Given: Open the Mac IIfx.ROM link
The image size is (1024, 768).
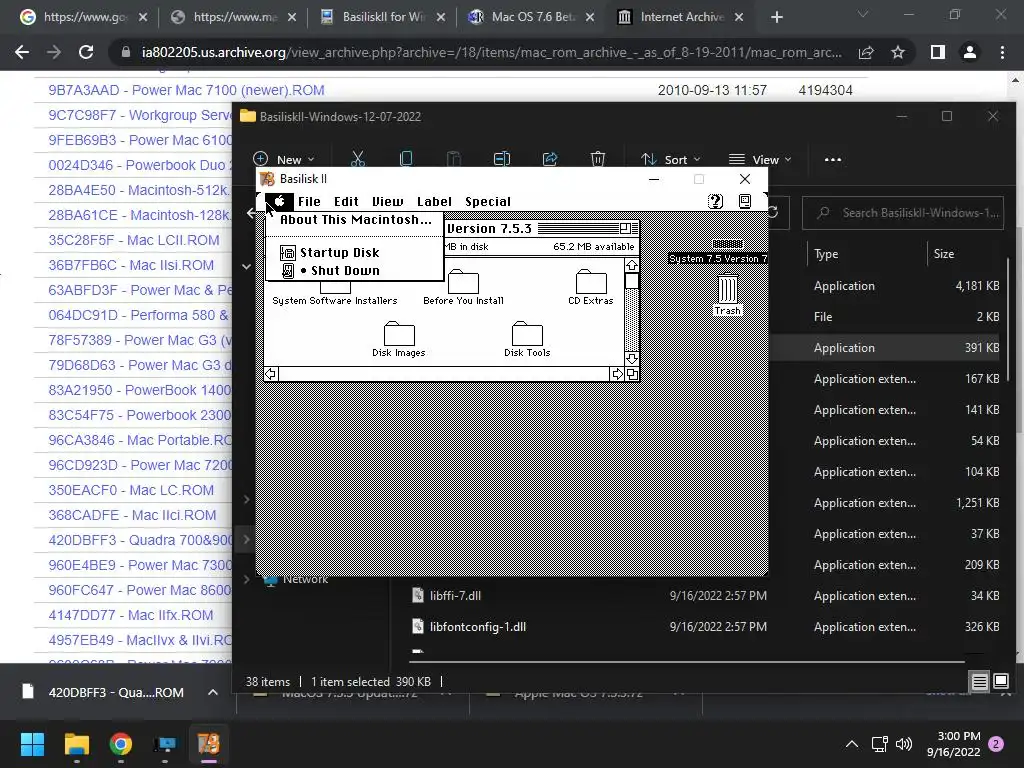Looking at the screenshot, I should click(131, 615).
